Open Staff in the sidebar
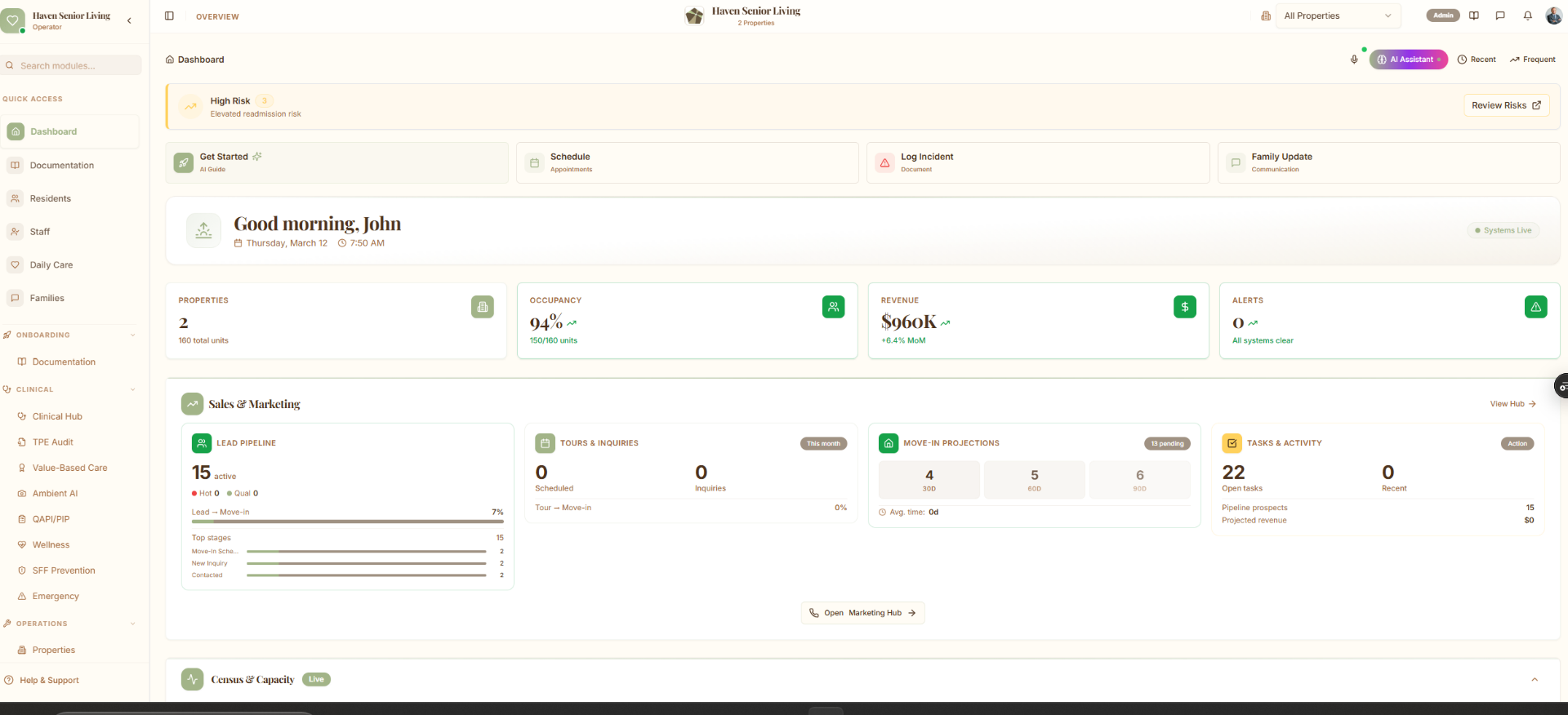Viewport: 1568px width, 715px height. (69, 232)
